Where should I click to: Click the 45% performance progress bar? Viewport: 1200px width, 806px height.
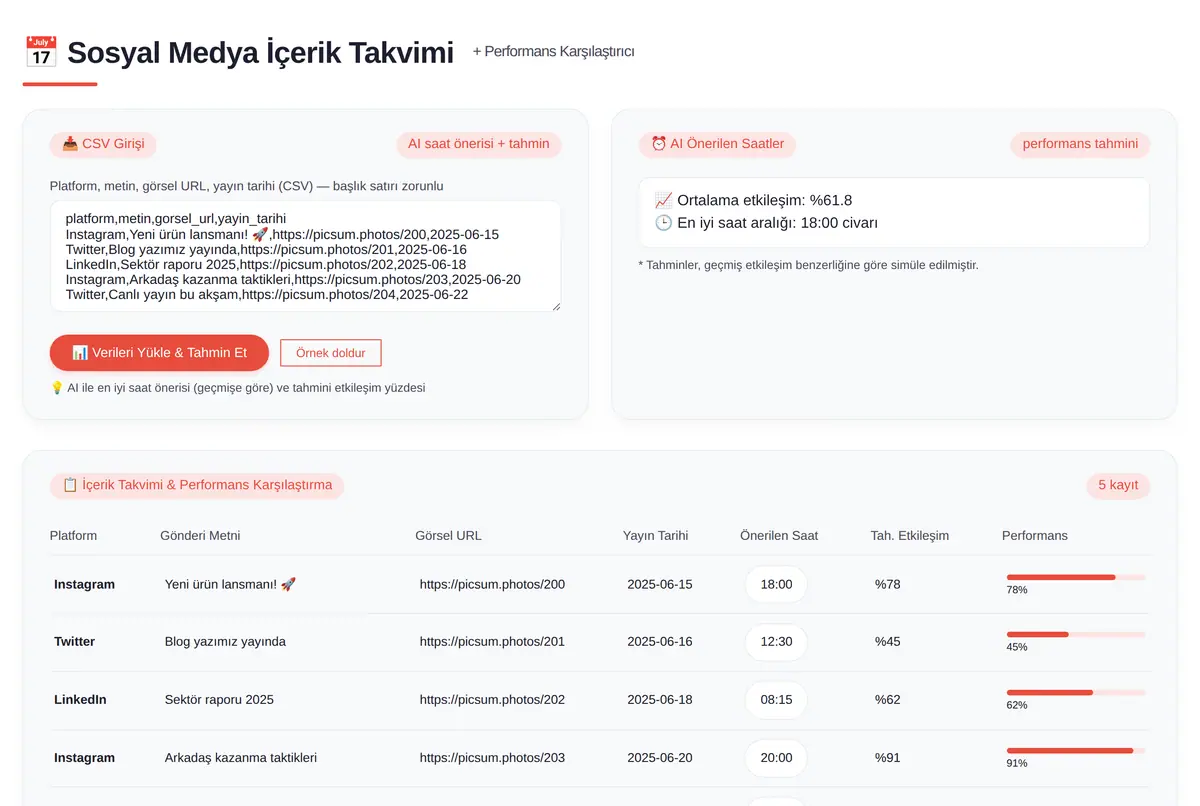tap(1076, 634)
